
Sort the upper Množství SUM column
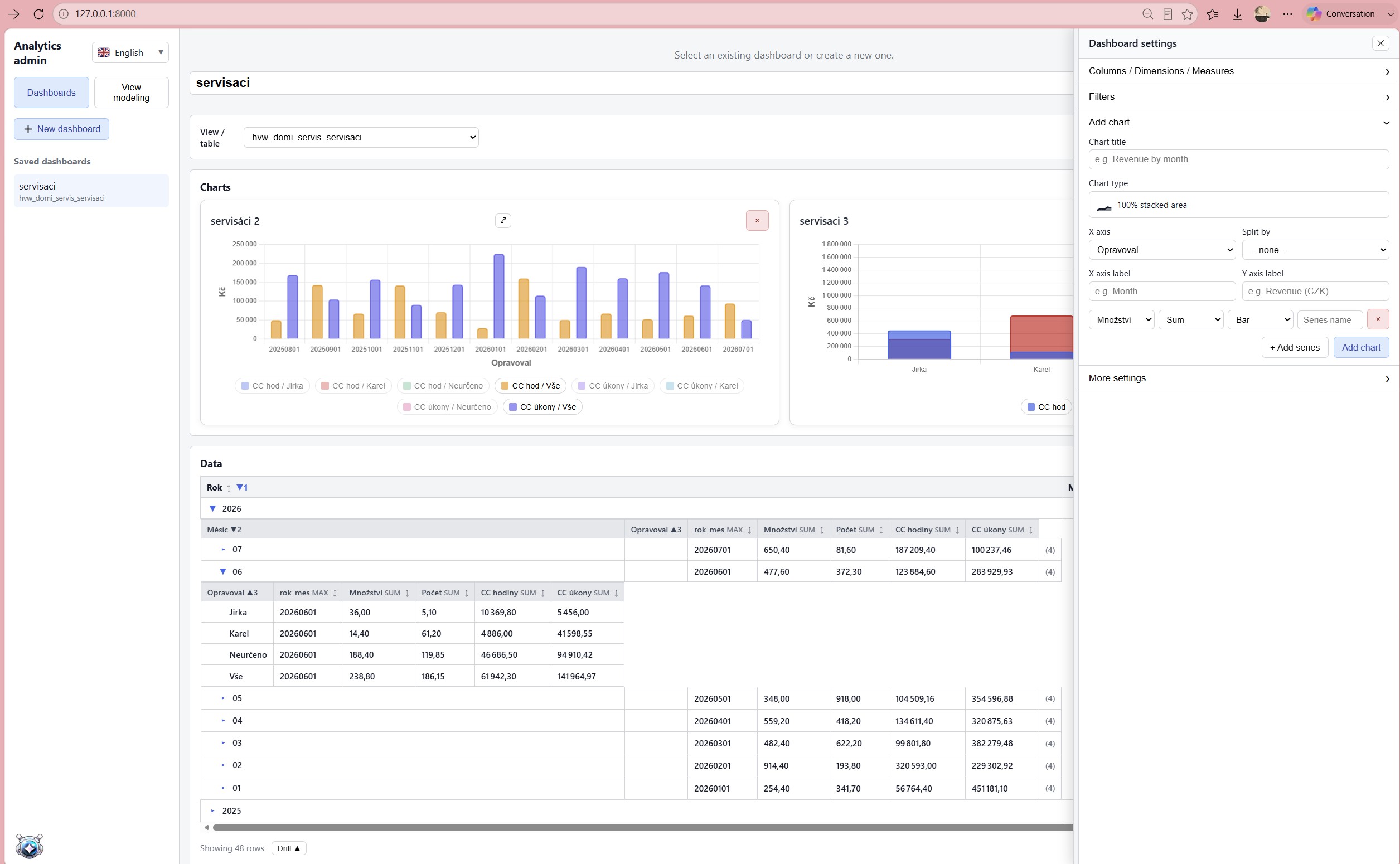[822, 530]
